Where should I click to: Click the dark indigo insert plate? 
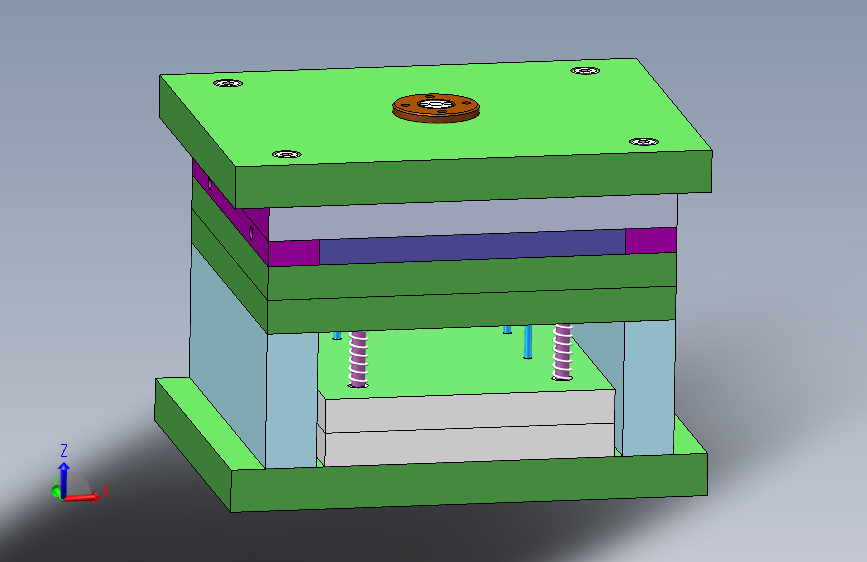point(472,247)
